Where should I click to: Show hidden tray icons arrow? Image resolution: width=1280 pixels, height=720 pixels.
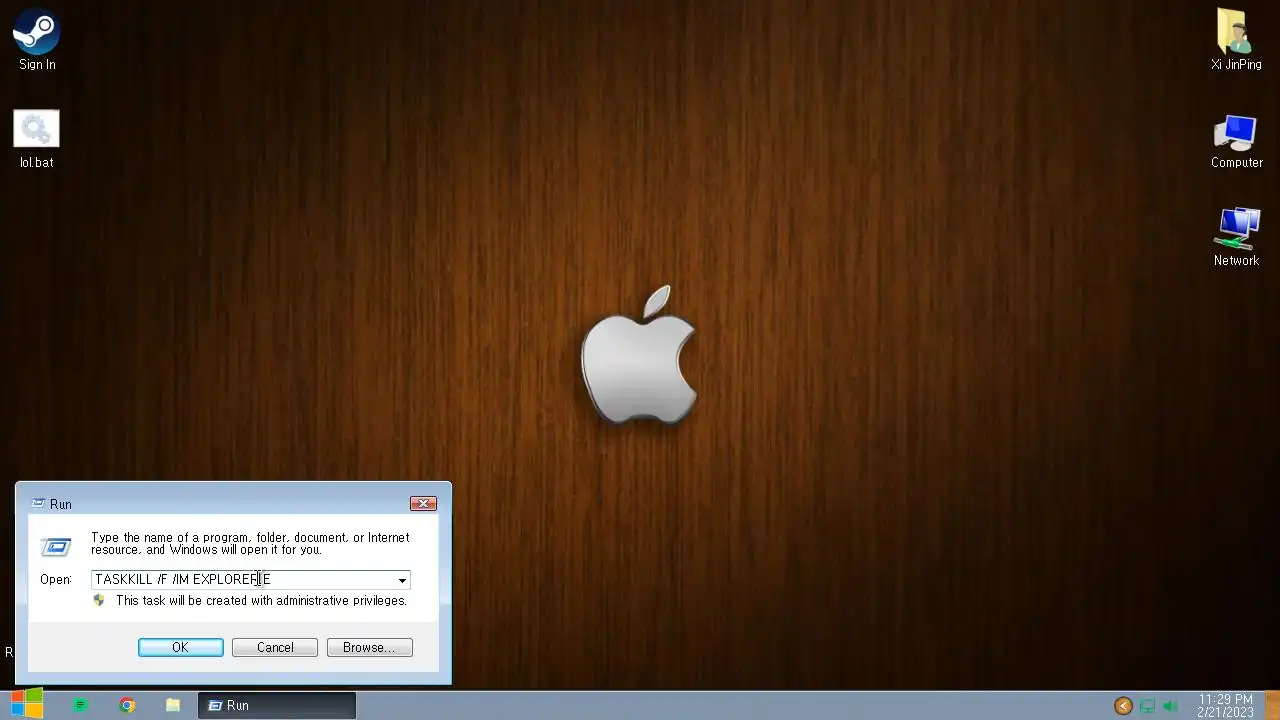pos(1123,706)
